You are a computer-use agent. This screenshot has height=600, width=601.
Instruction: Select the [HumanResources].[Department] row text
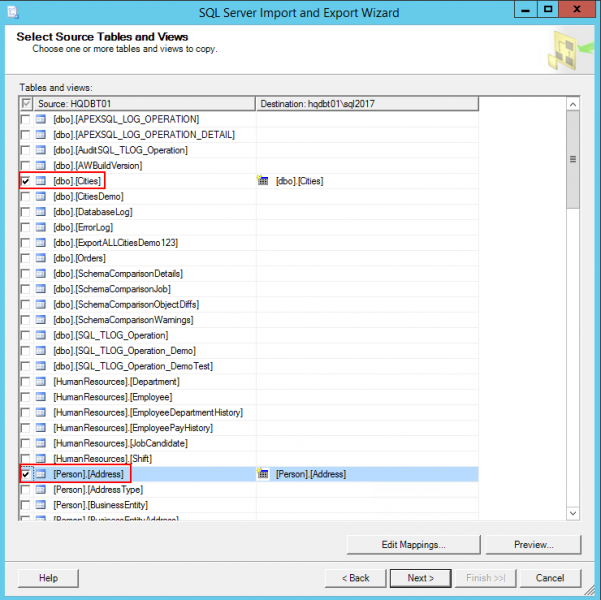click(117, 381)
